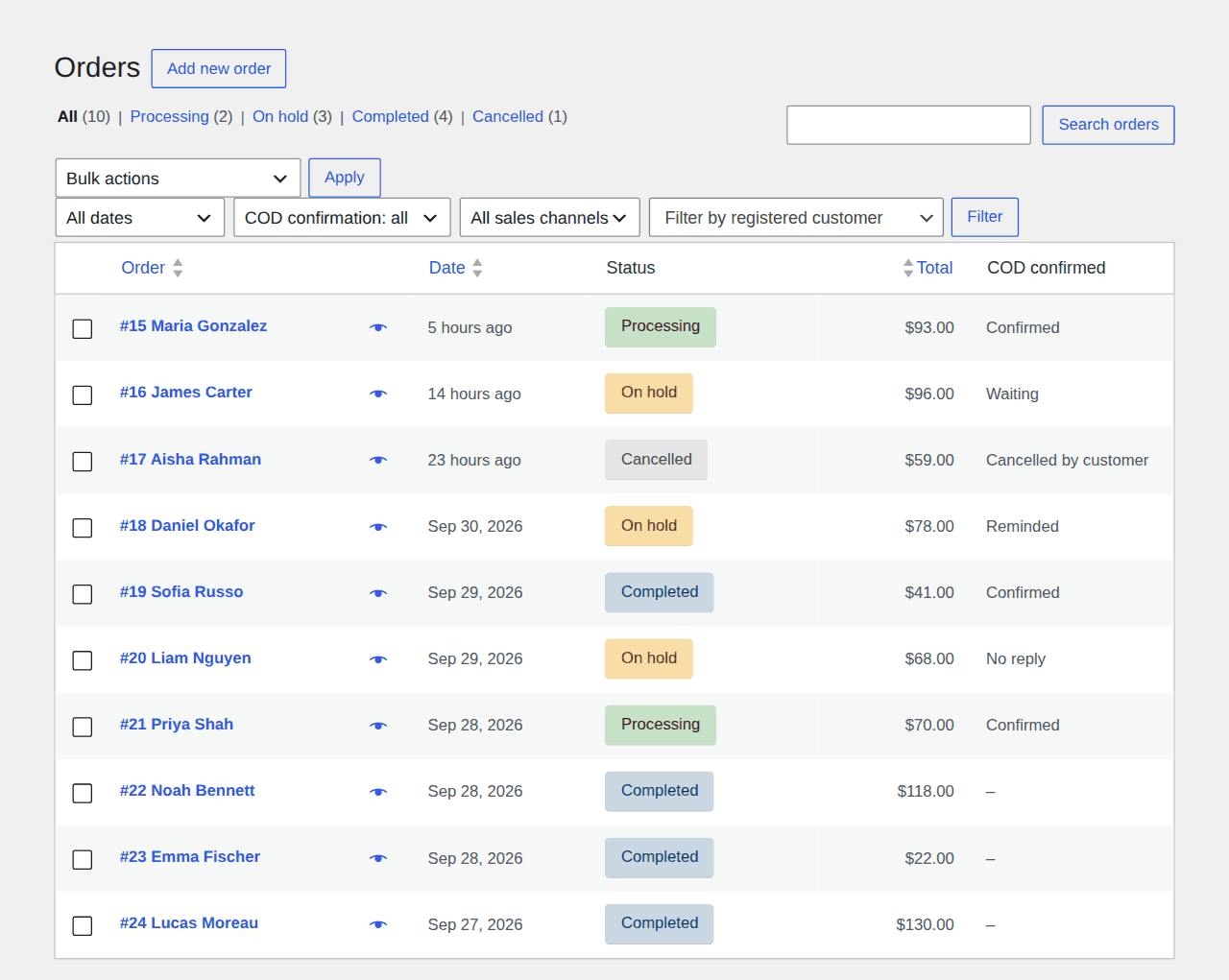Open the All sales channels dropdown
The width and height of the screenshot is (1229, 980).
tap(549, 218)
